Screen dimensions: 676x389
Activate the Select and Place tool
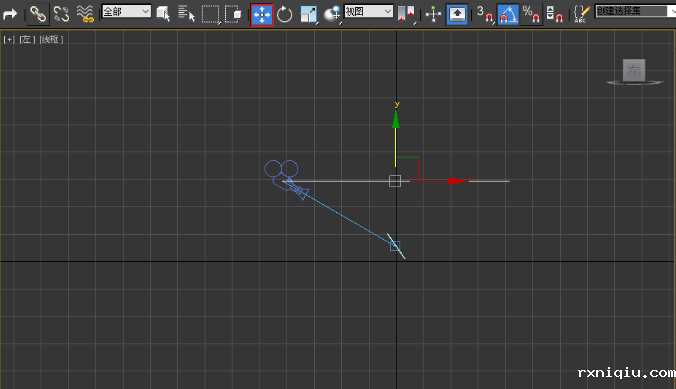(x=332, y=15)
